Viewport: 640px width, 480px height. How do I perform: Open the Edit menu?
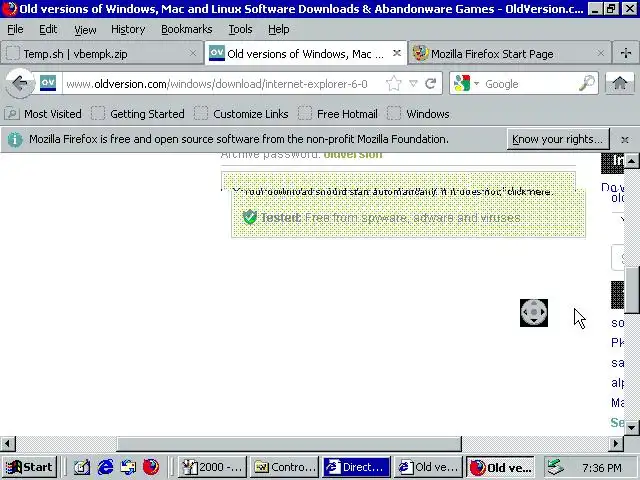coord(48,29)
